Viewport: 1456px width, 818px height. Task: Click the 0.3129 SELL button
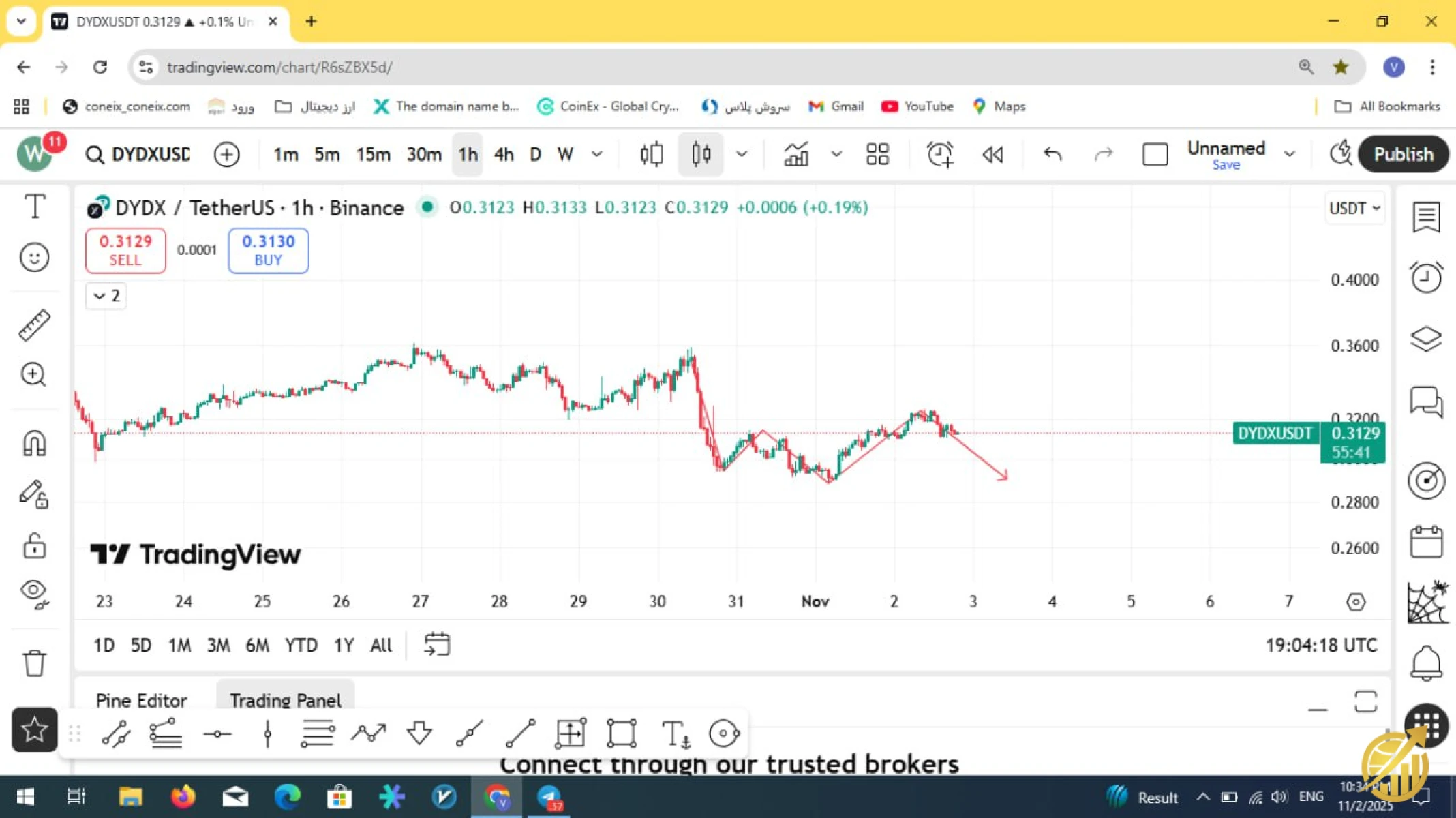(125, 250)
